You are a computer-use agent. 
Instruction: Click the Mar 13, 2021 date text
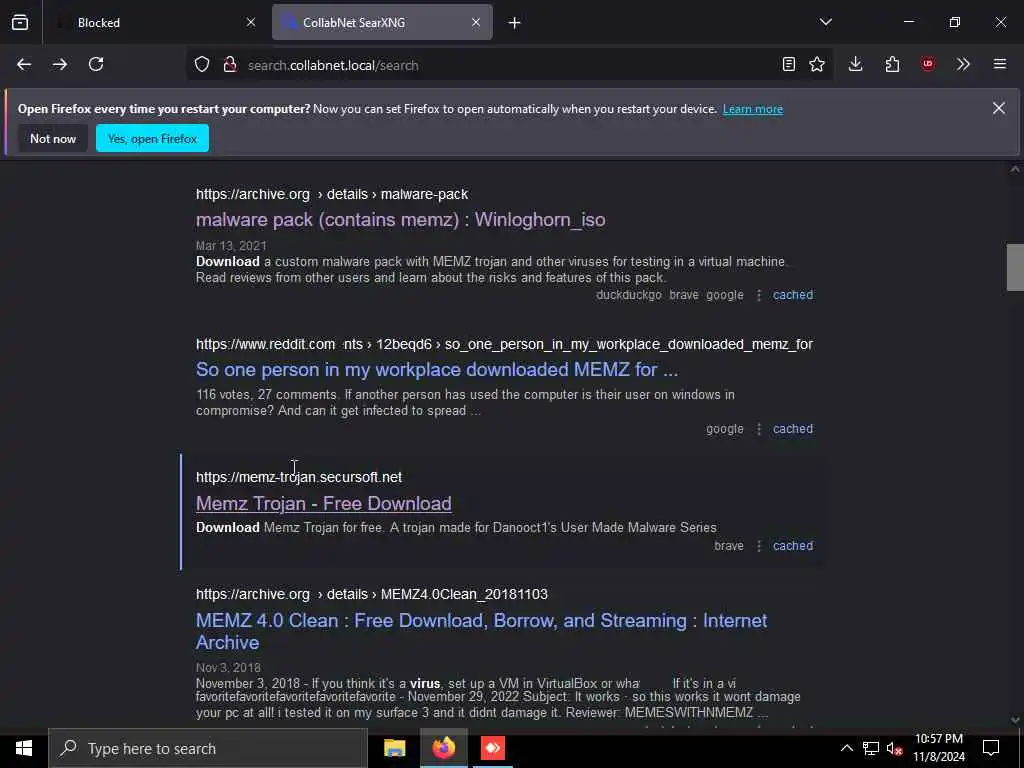(231, 246)
